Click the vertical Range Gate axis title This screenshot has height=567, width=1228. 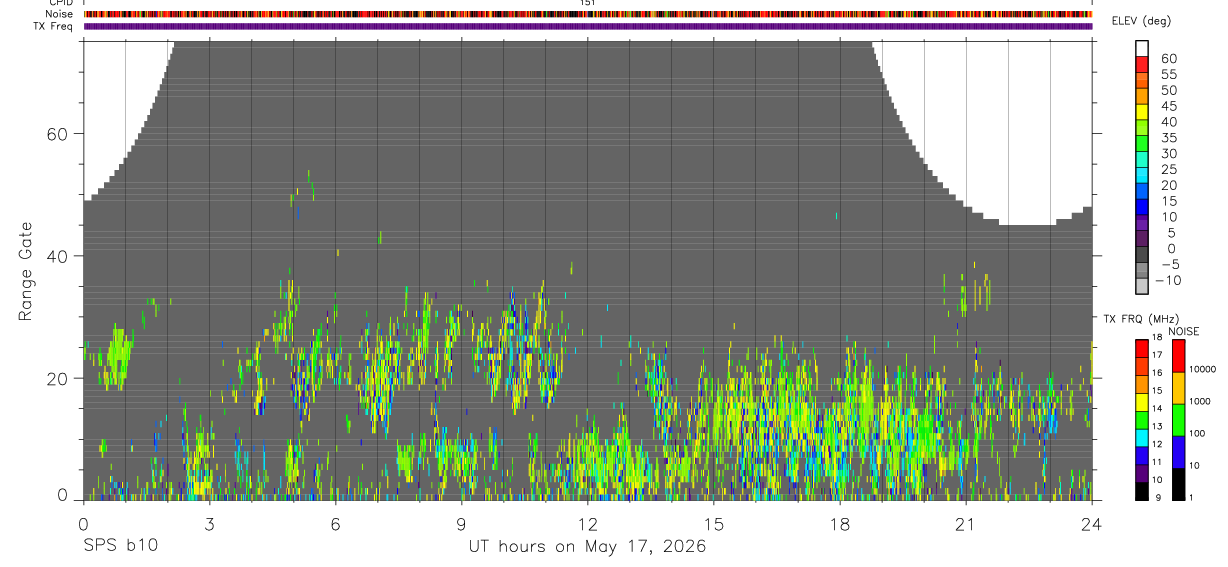pos(25,272)
